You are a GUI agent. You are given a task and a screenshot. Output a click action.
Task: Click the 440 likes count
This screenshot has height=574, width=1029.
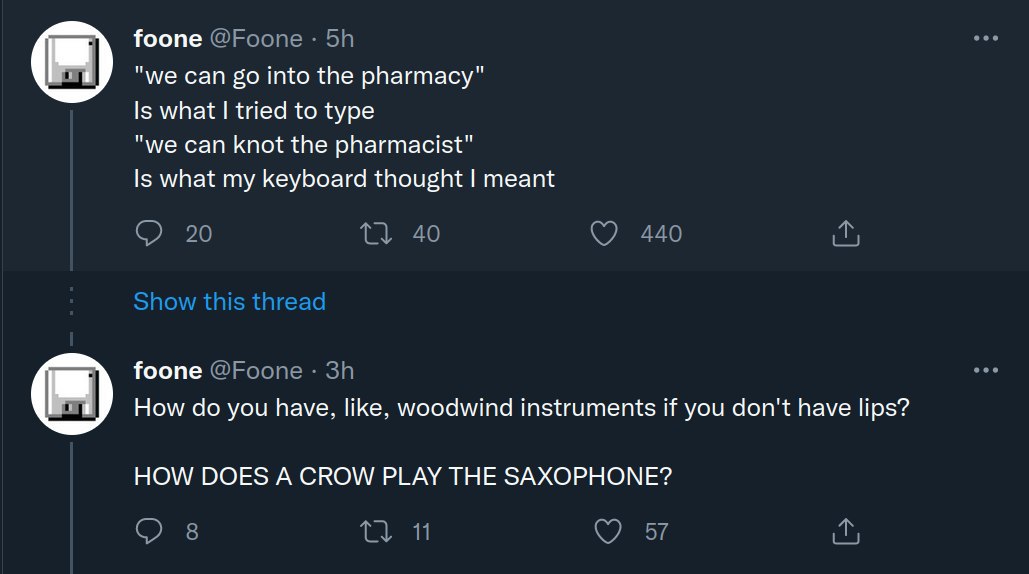[x=661, y=234]
